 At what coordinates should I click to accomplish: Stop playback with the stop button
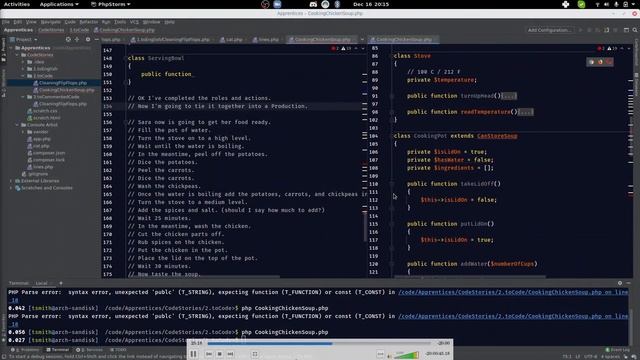click(220, 354)
